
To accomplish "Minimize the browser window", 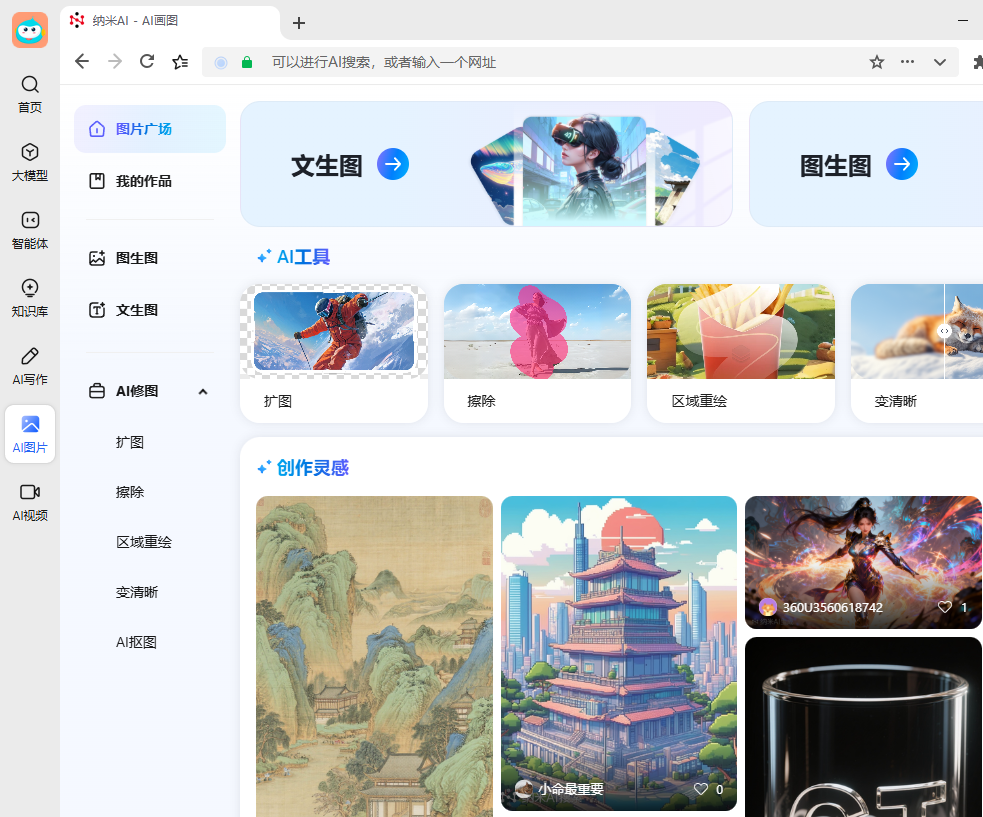I will (963, 21).
